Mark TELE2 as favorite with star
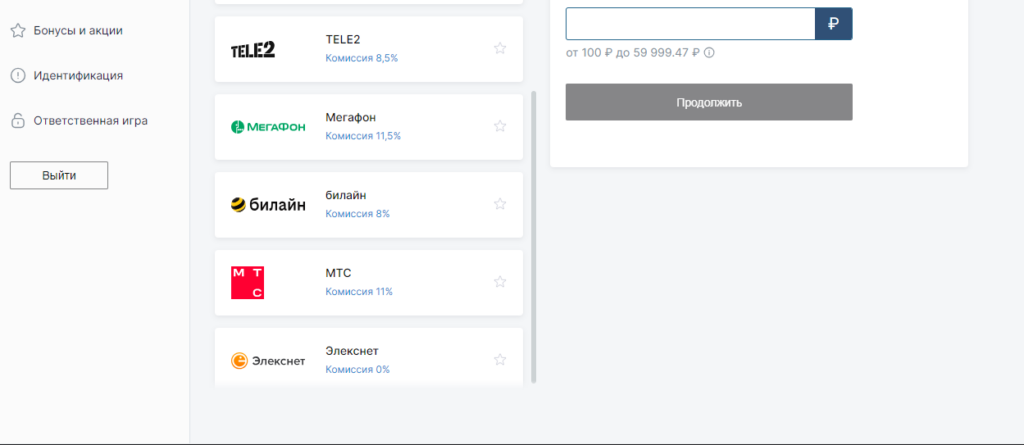This screenshot has height=445, width=1024. 500,48
